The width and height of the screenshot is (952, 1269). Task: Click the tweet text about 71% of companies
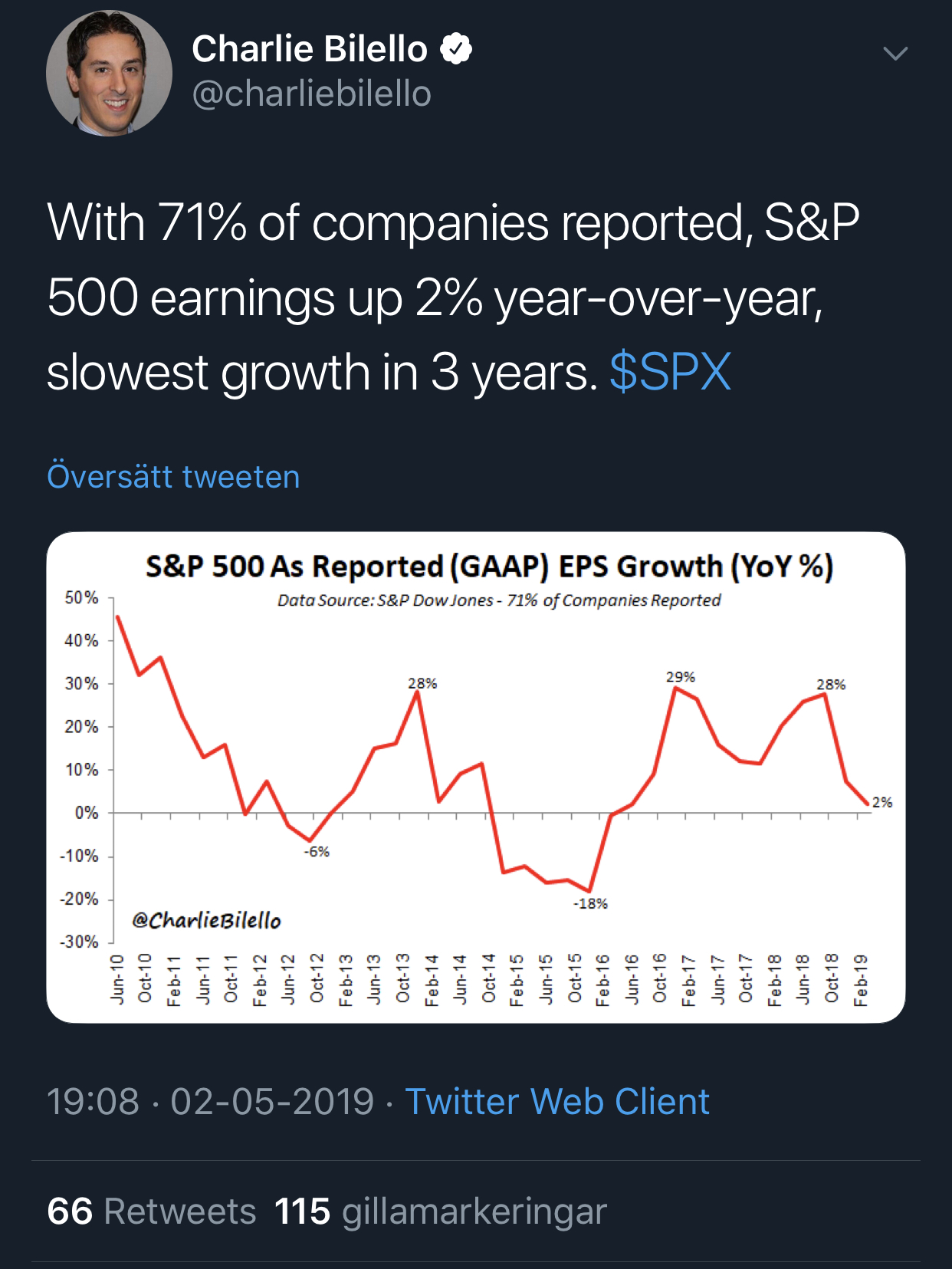452,298
